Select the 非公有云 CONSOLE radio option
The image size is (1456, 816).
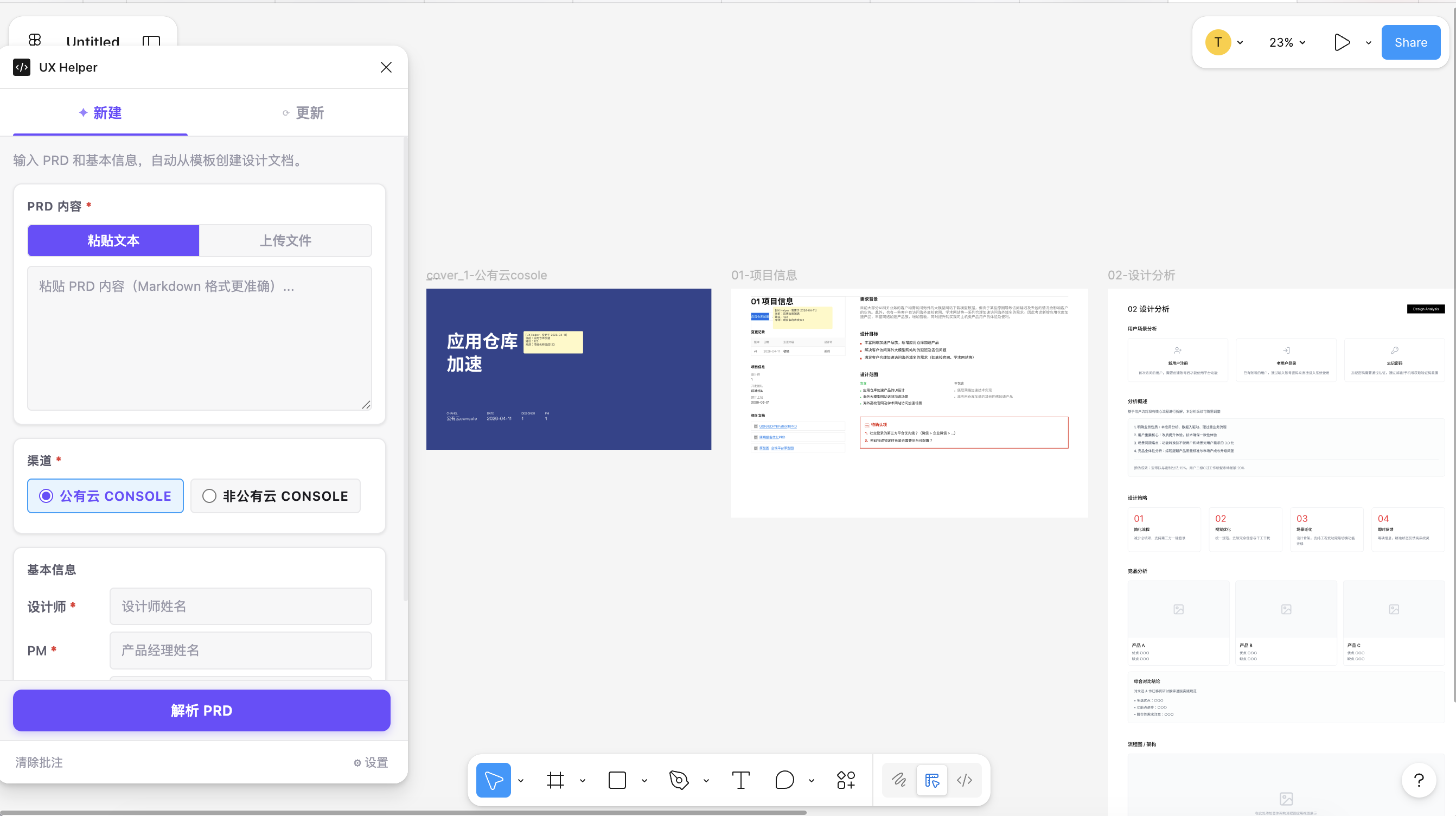click(275, 496)
